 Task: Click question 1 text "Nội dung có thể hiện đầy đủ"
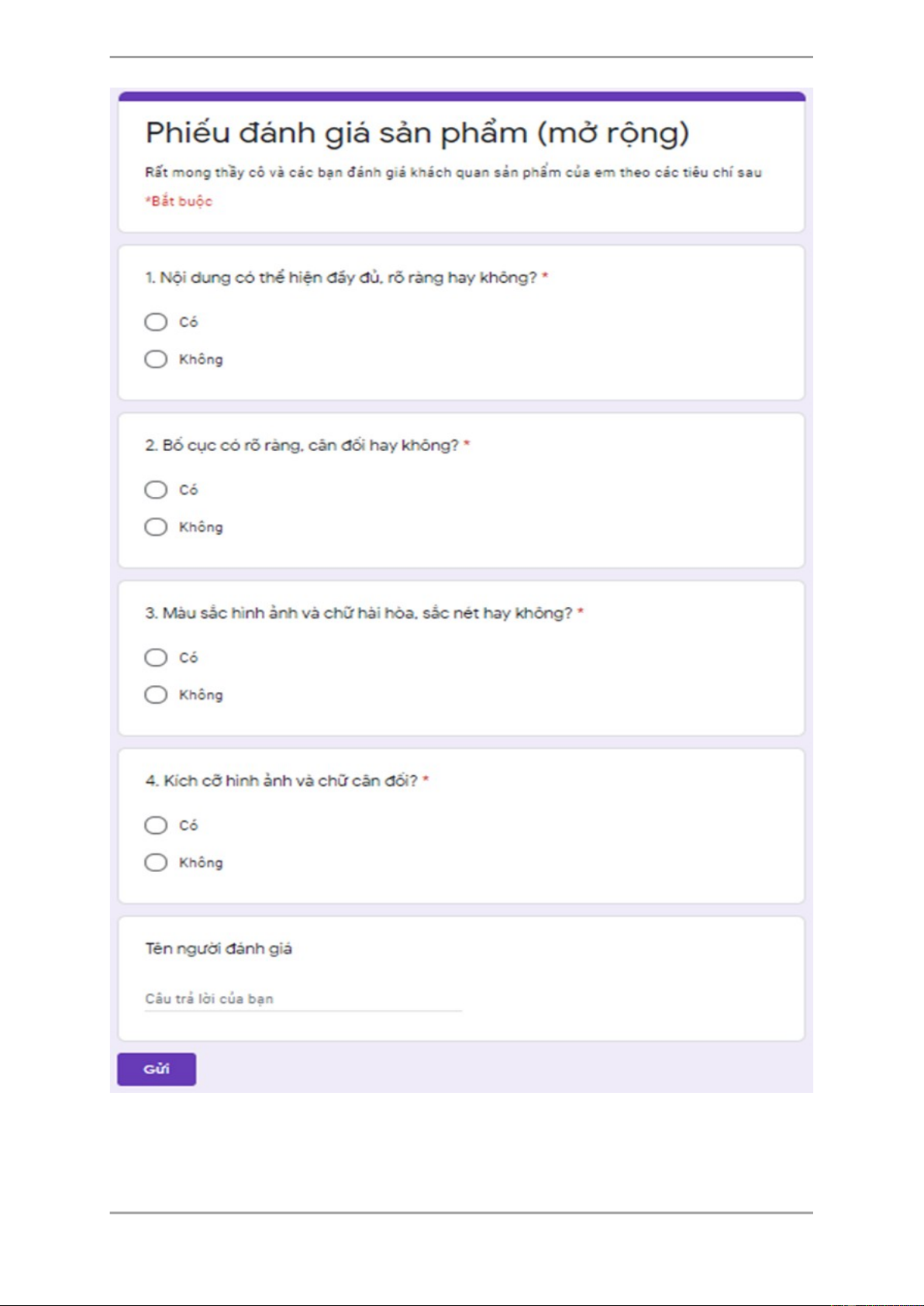click(341, 277)
